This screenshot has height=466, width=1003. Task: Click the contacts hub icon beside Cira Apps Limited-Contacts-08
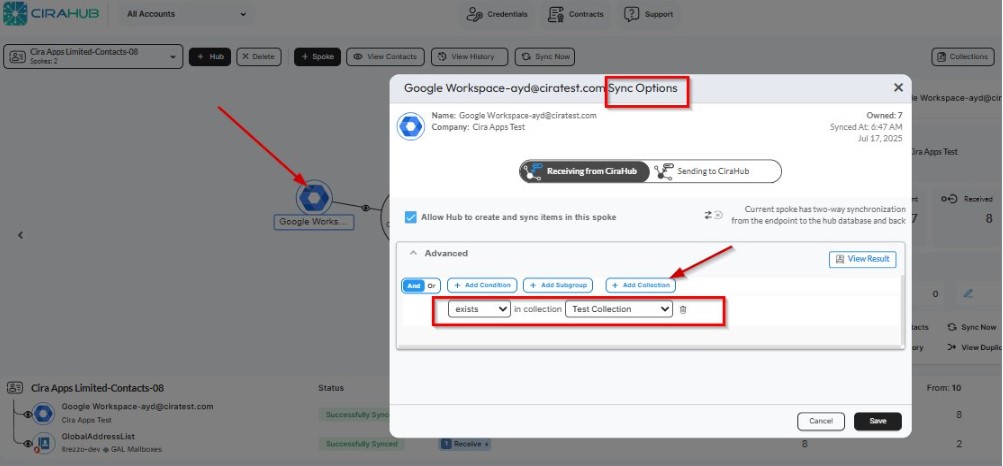tap(15, 388)
